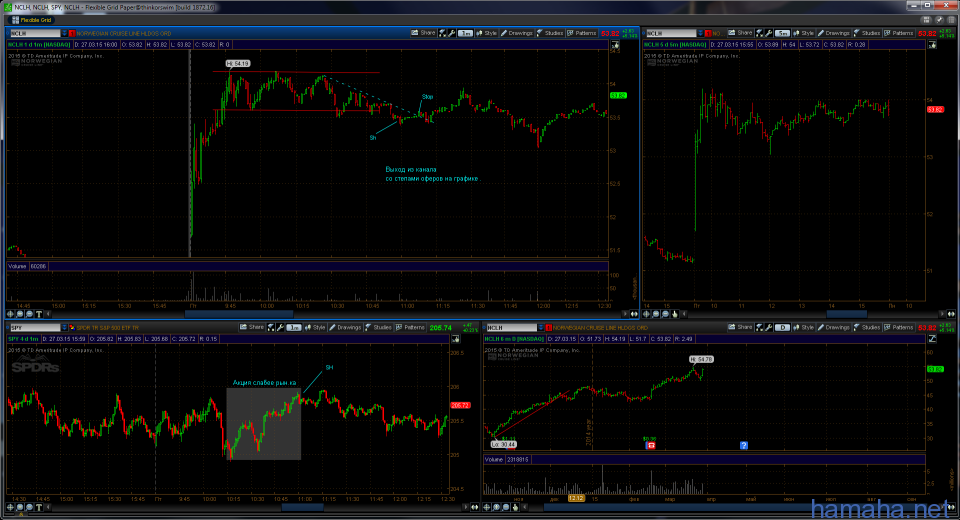
Task: Click zoom-in magnifier below NCLH 1m chart
Action: [x=20, y=314]
